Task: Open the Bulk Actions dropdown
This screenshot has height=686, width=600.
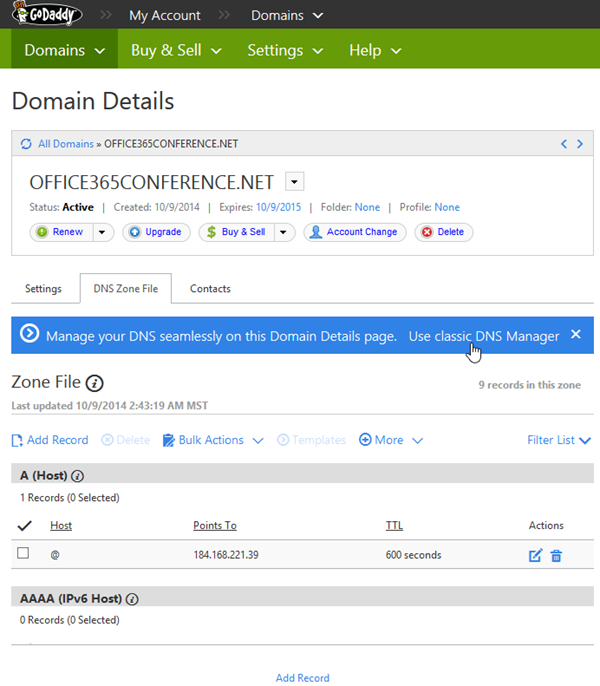Action: click(x=213, y=440)
